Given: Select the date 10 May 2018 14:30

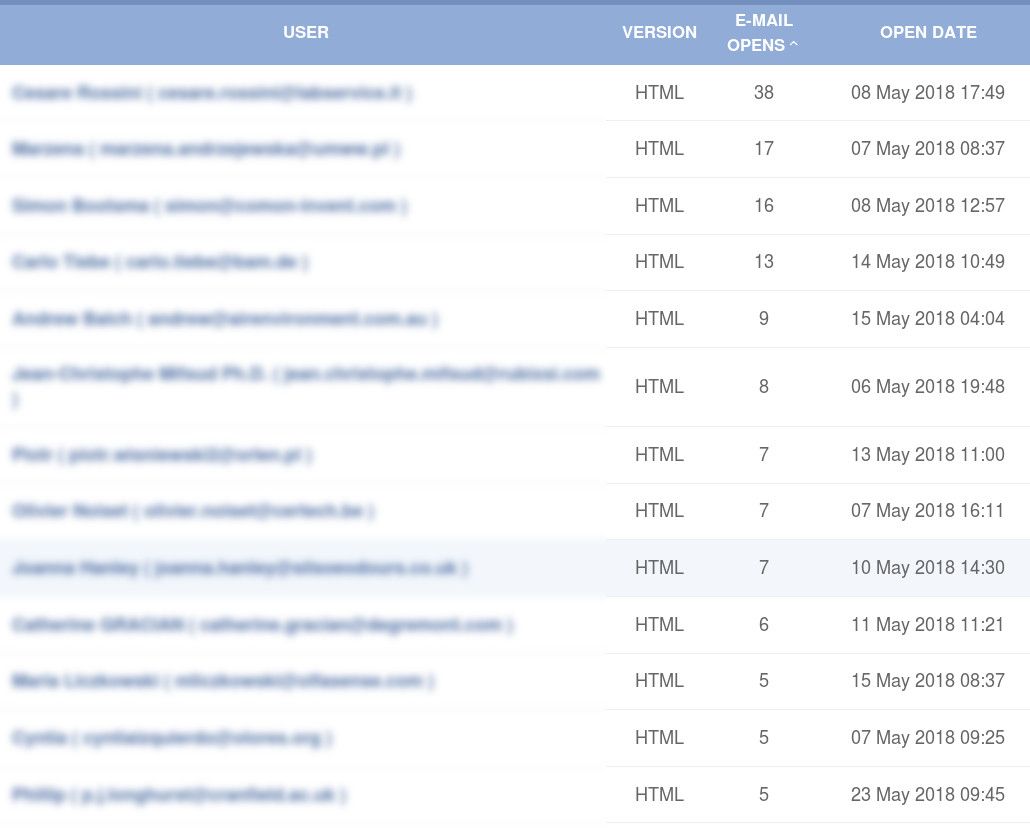Looking at the screenshot, I should (x=928, y=568).
